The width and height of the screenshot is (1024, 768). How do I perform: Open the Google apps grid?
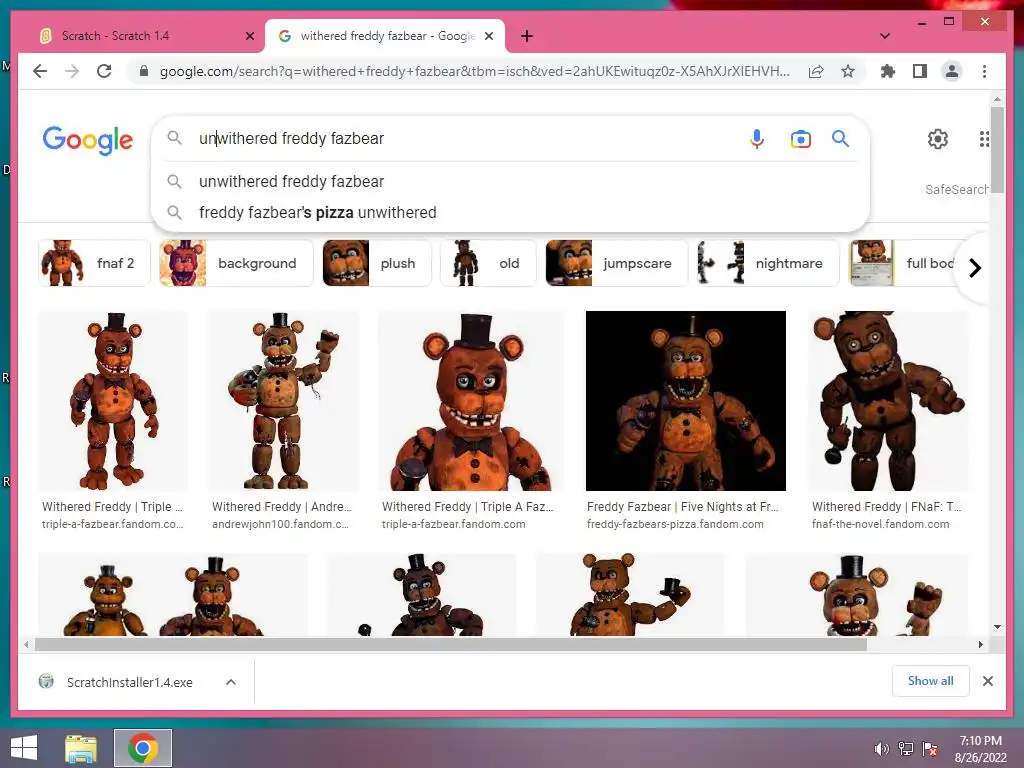(x=984, y=138)
